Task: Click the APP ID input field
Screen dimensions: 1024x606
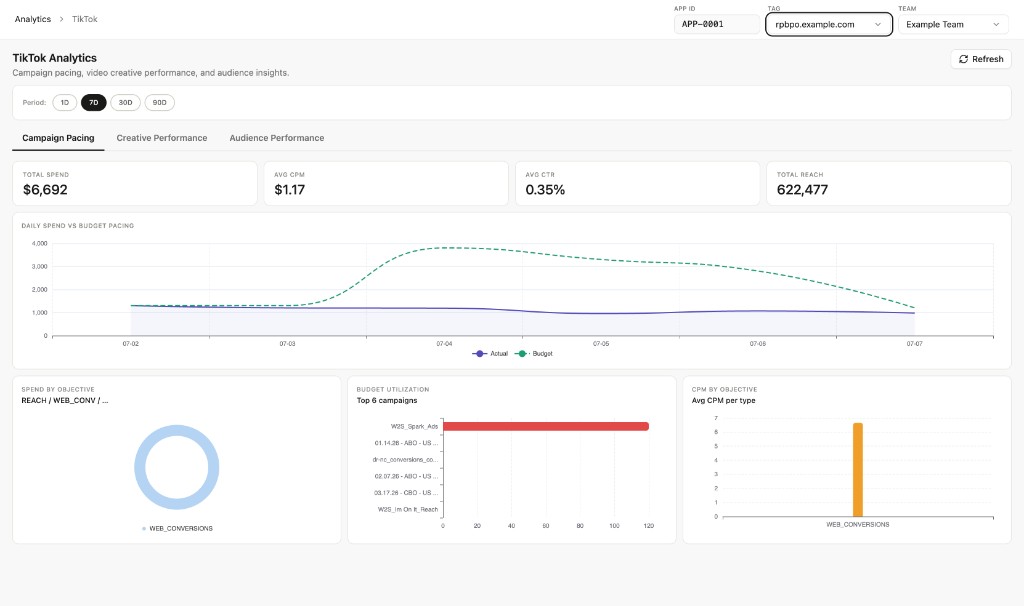Action: click(x=716, y=25)
